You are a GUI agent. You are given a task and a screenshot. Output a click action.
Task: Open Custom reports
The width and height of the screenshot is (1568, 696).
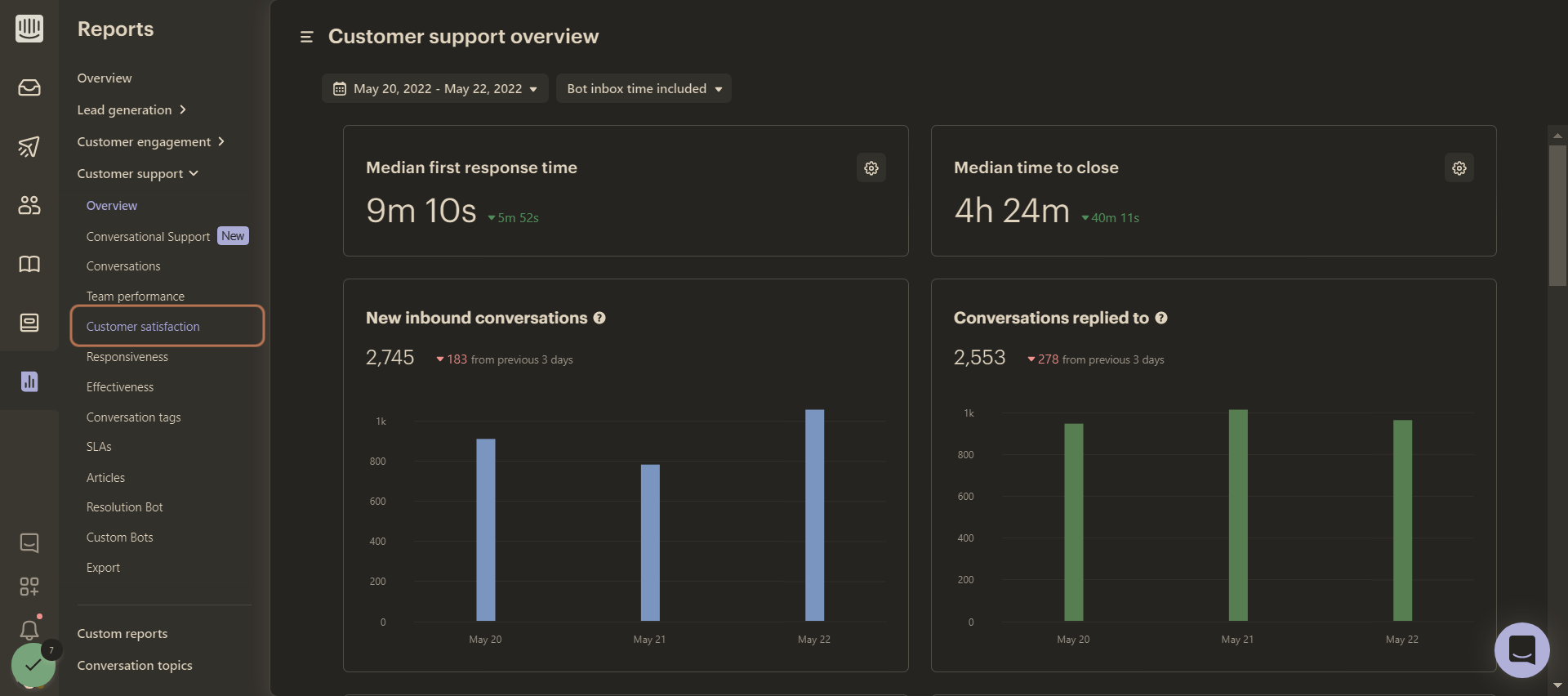[122, 633]
